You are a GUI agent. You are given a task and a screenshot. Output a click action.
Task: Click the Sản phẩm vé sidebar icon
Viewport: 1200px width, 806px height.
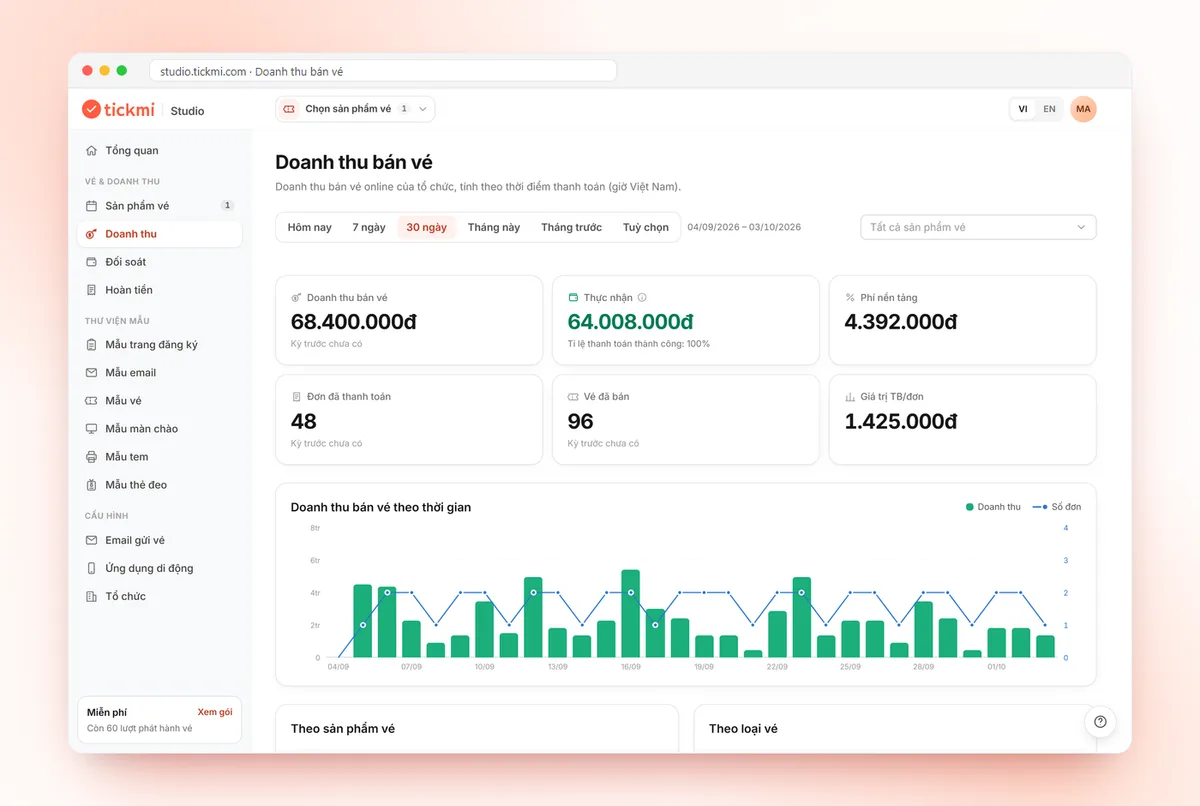[x=92, y=206]
